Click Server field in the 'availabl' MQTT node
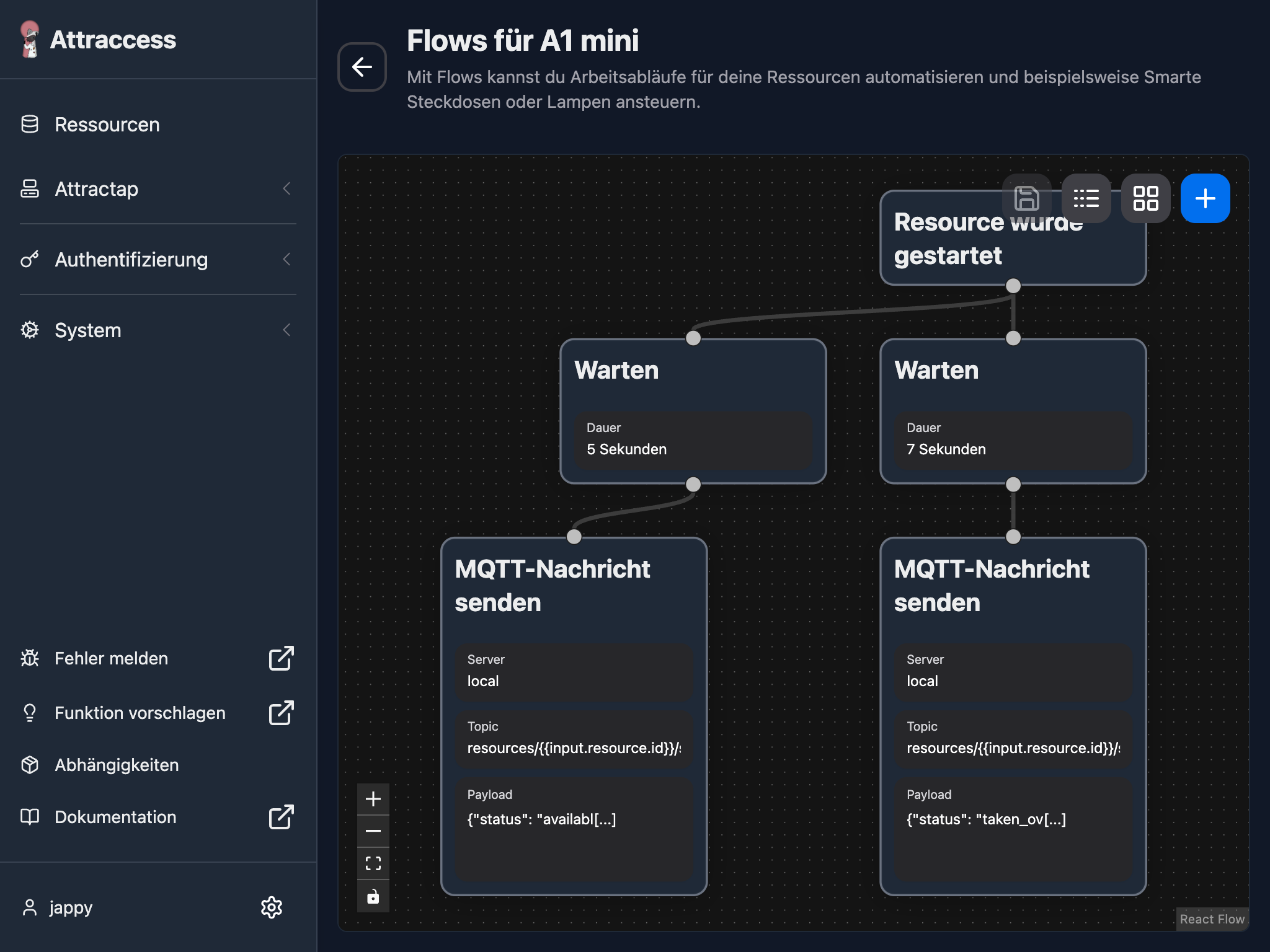The height and width of the screenshot is (952, 1270). pyautogui.click(x=574, y=672)
